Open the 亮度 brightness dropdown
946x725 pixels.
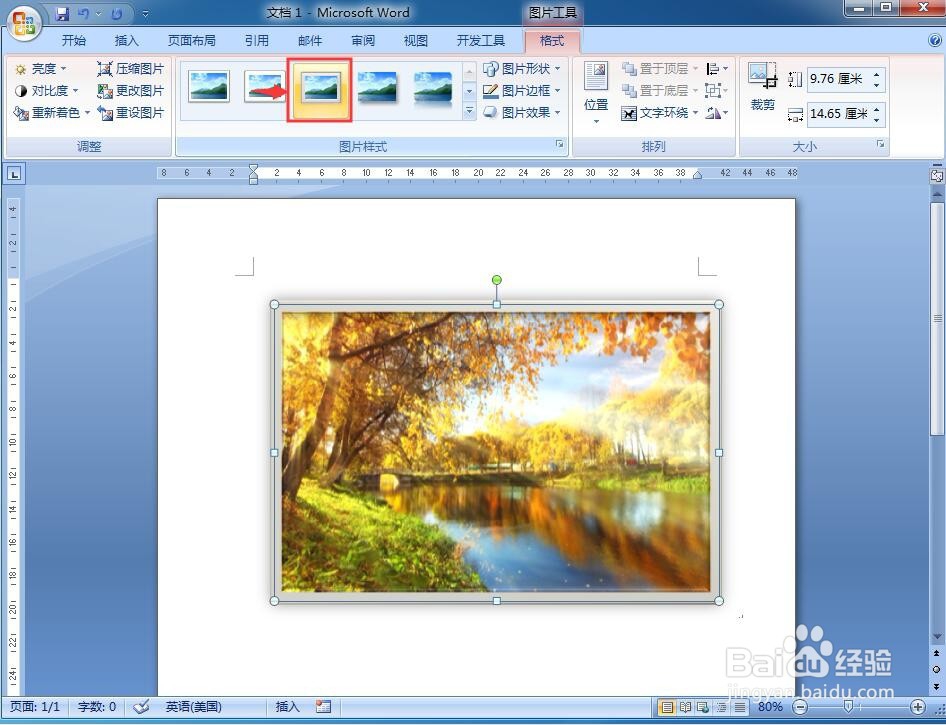pos(40,69)
